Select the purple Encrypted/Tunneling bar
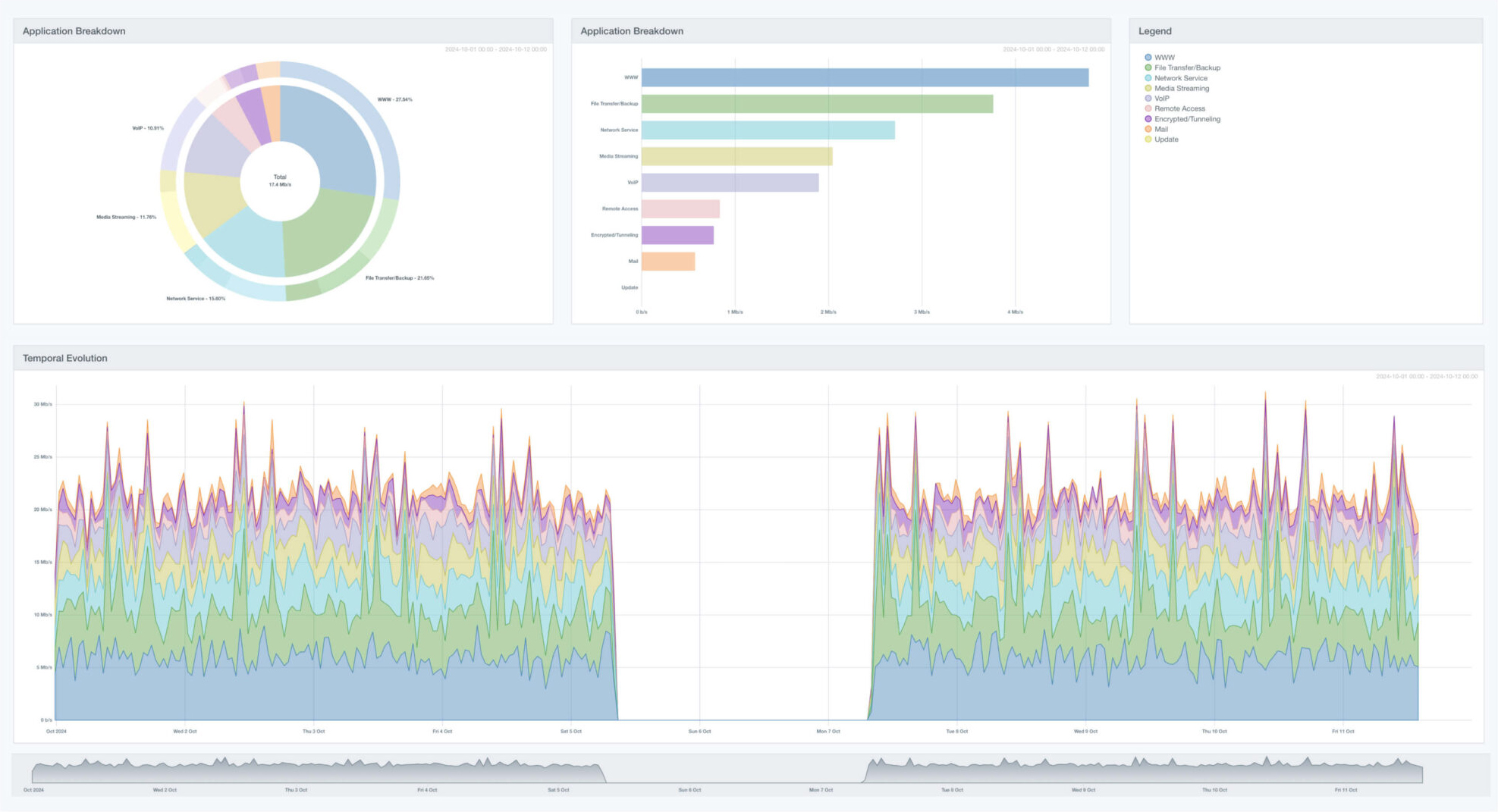 tap(677, 235)
